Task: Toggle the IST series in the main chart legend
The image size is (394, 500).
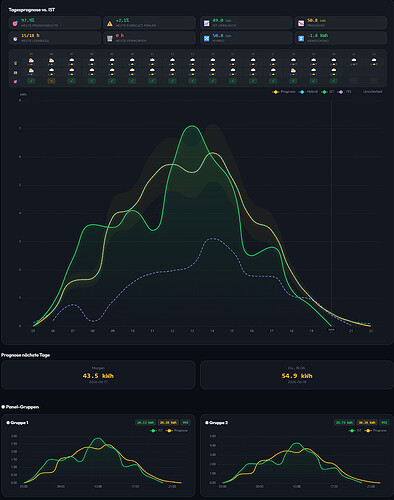Action: tap(328, 92)
